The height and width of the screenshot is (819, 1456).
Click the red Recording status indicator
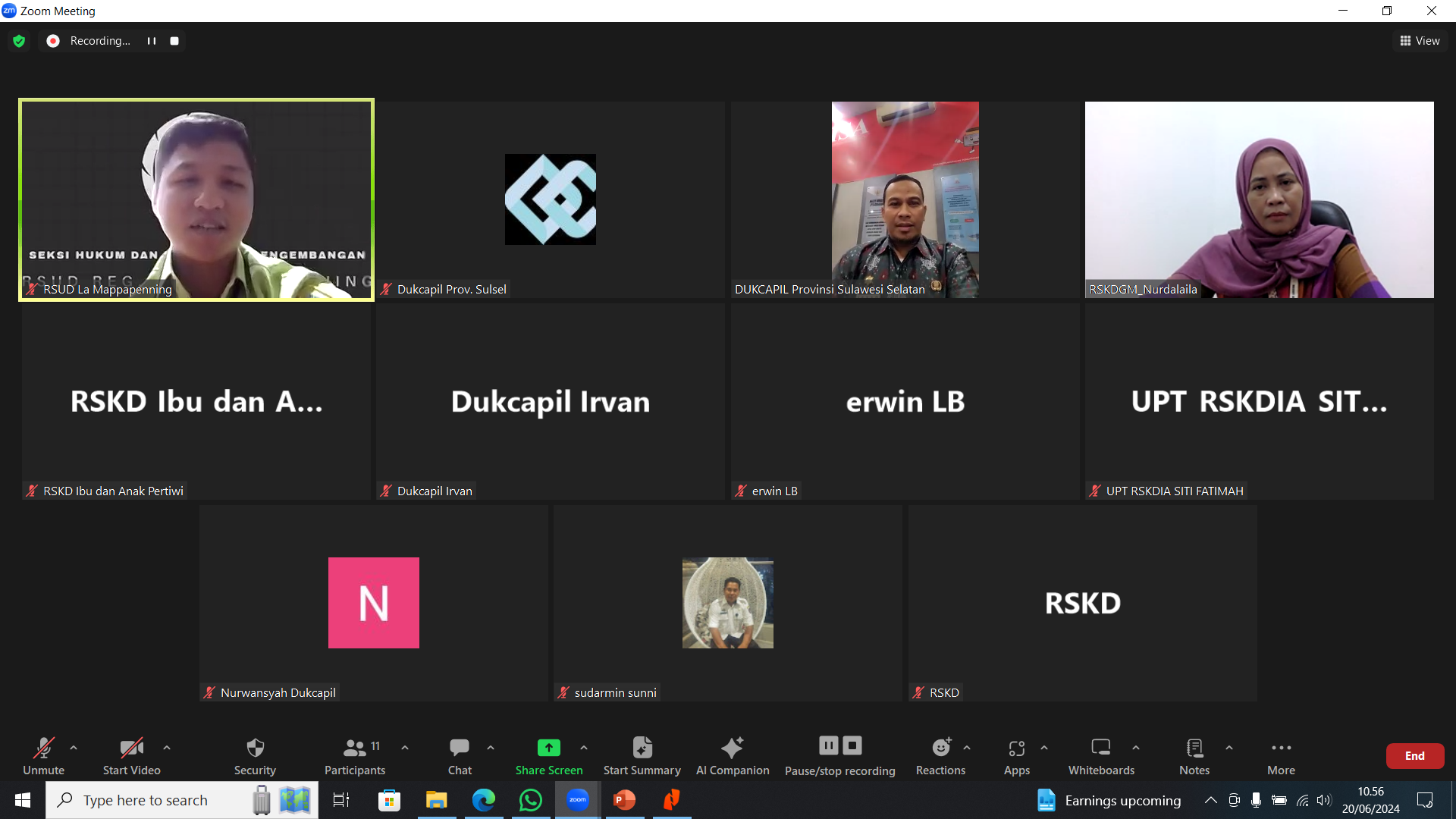pyautogui.click(x=53, y=41)
